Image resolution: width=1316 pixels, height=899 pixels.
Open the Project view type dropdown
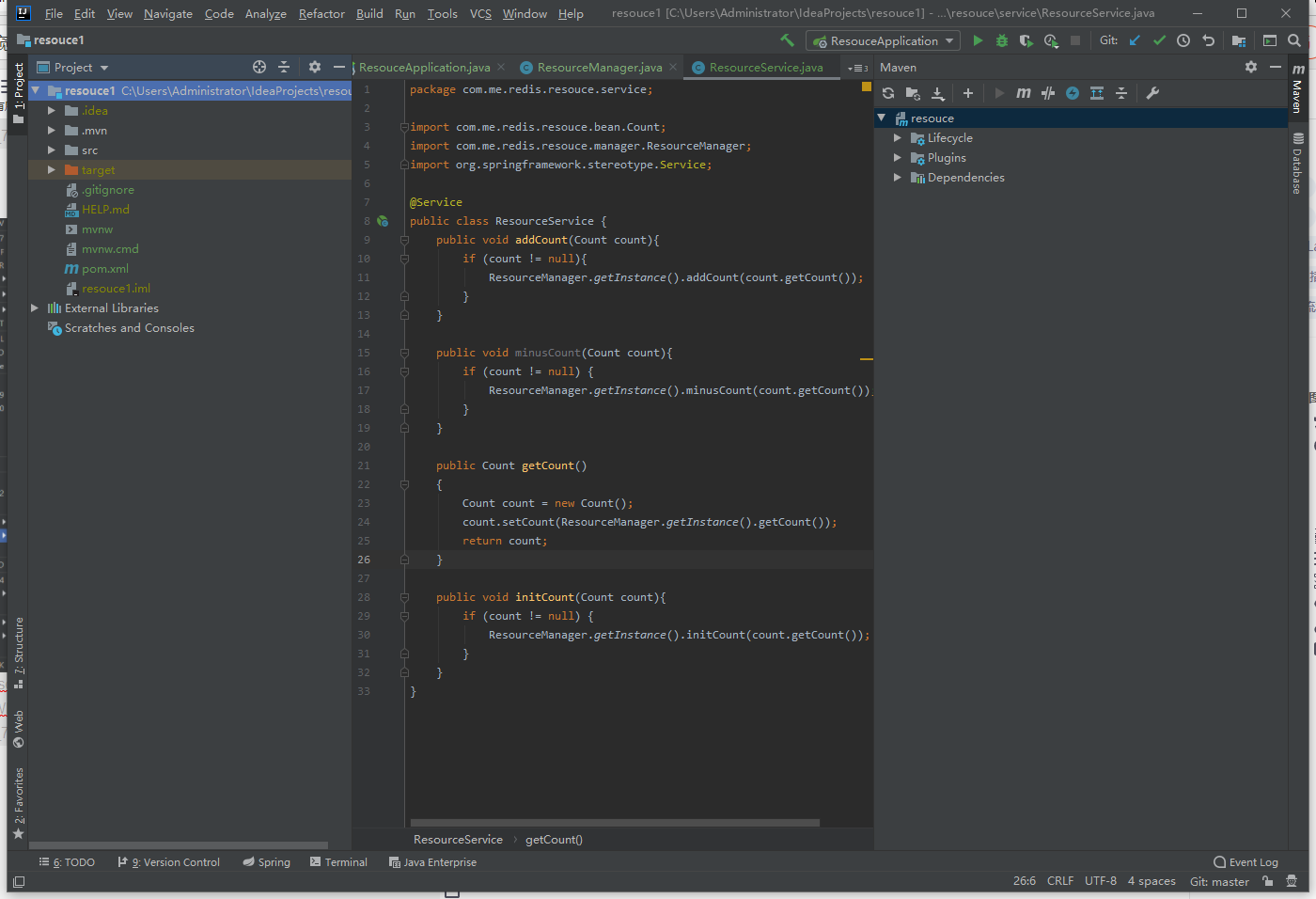point(73,67)
